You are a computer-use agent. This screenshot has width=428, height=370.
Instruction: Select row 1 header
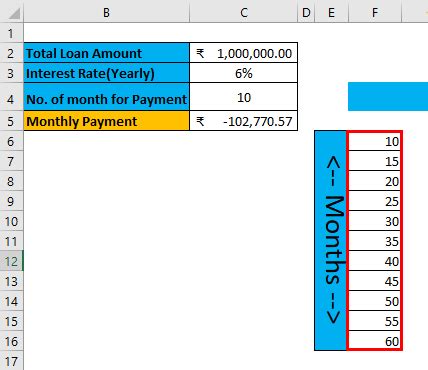(x=11, y=33)
